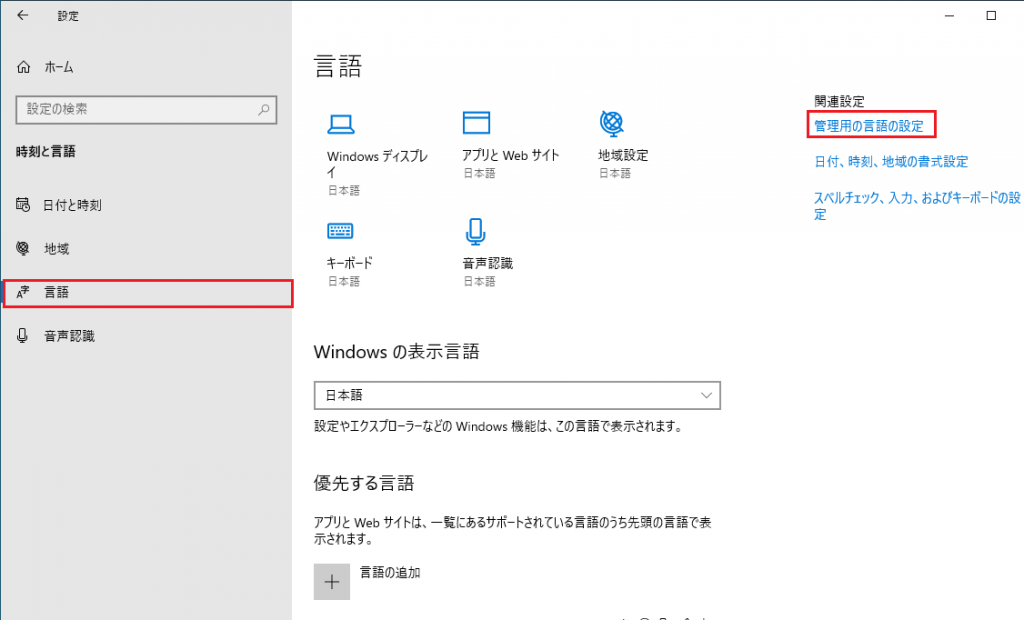Click the window icon for アプリと Web サイト
The height and width of the screenshot is (620, 1024).
(x=476, y=123)
